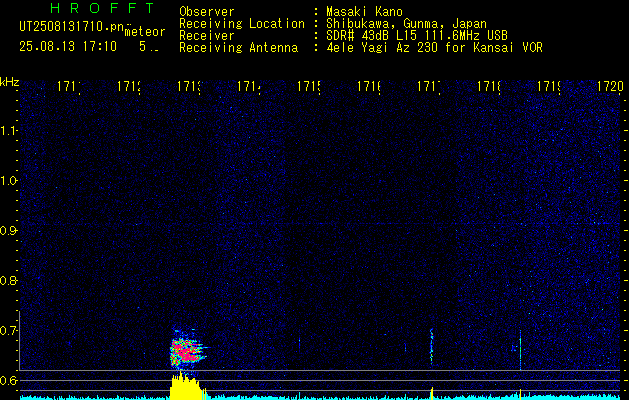Click the 1.0 kHz frequency axis label
The image size is (629, 400).
(x=8, y=181)
